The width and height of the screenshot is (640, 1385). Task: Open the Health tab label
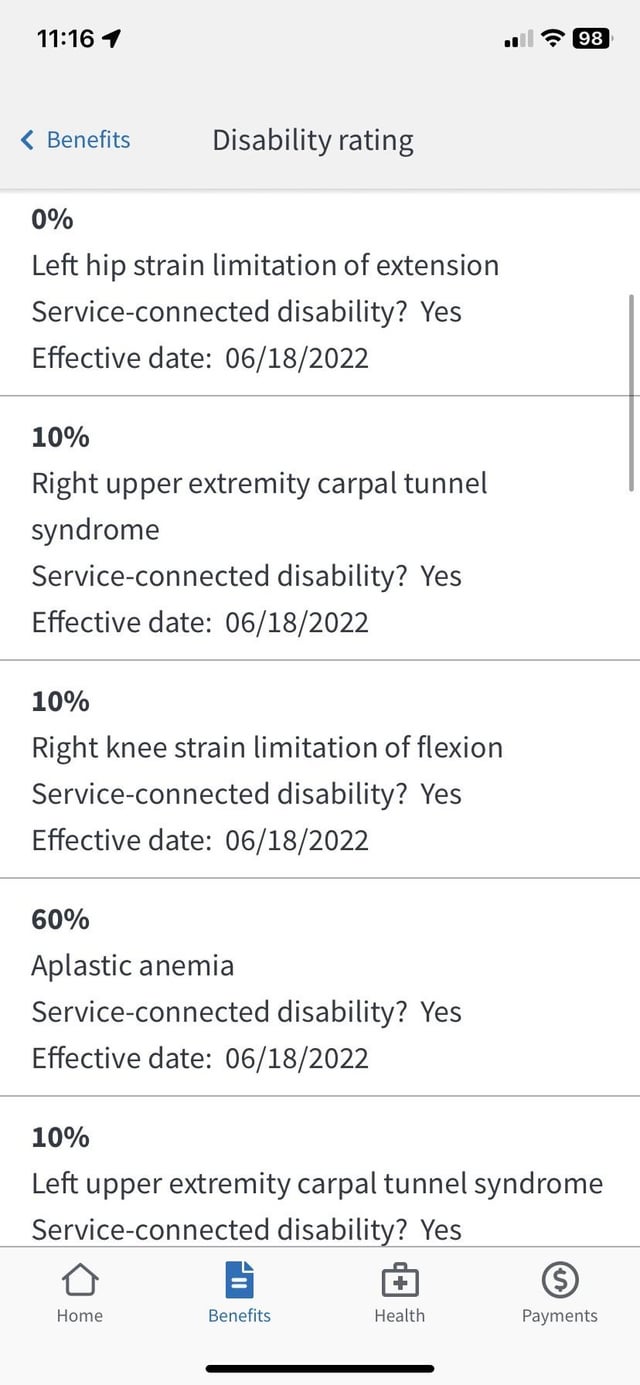(399, 1316)
